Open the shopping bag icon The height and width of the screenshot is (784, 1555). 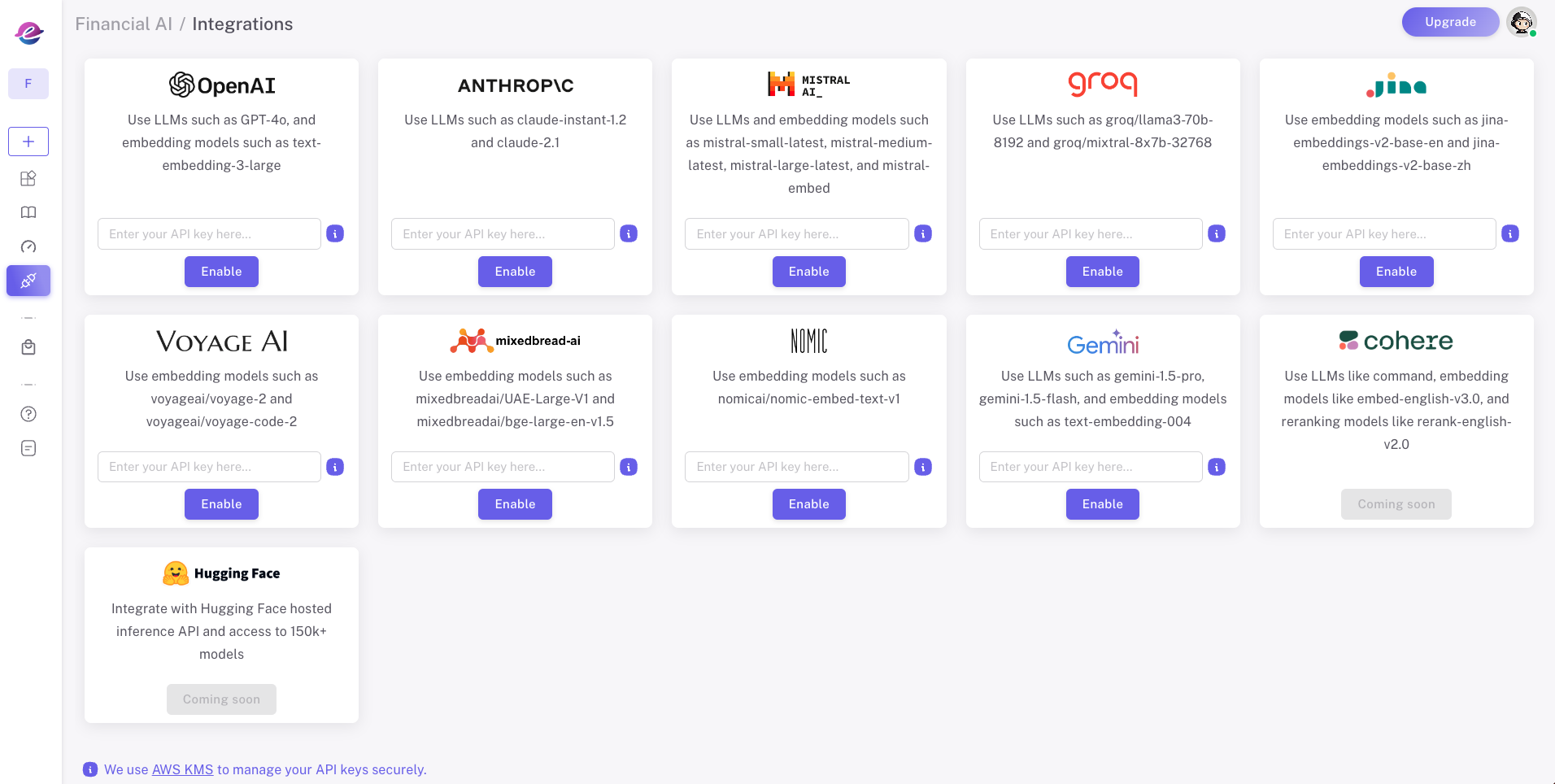point(28,347)
